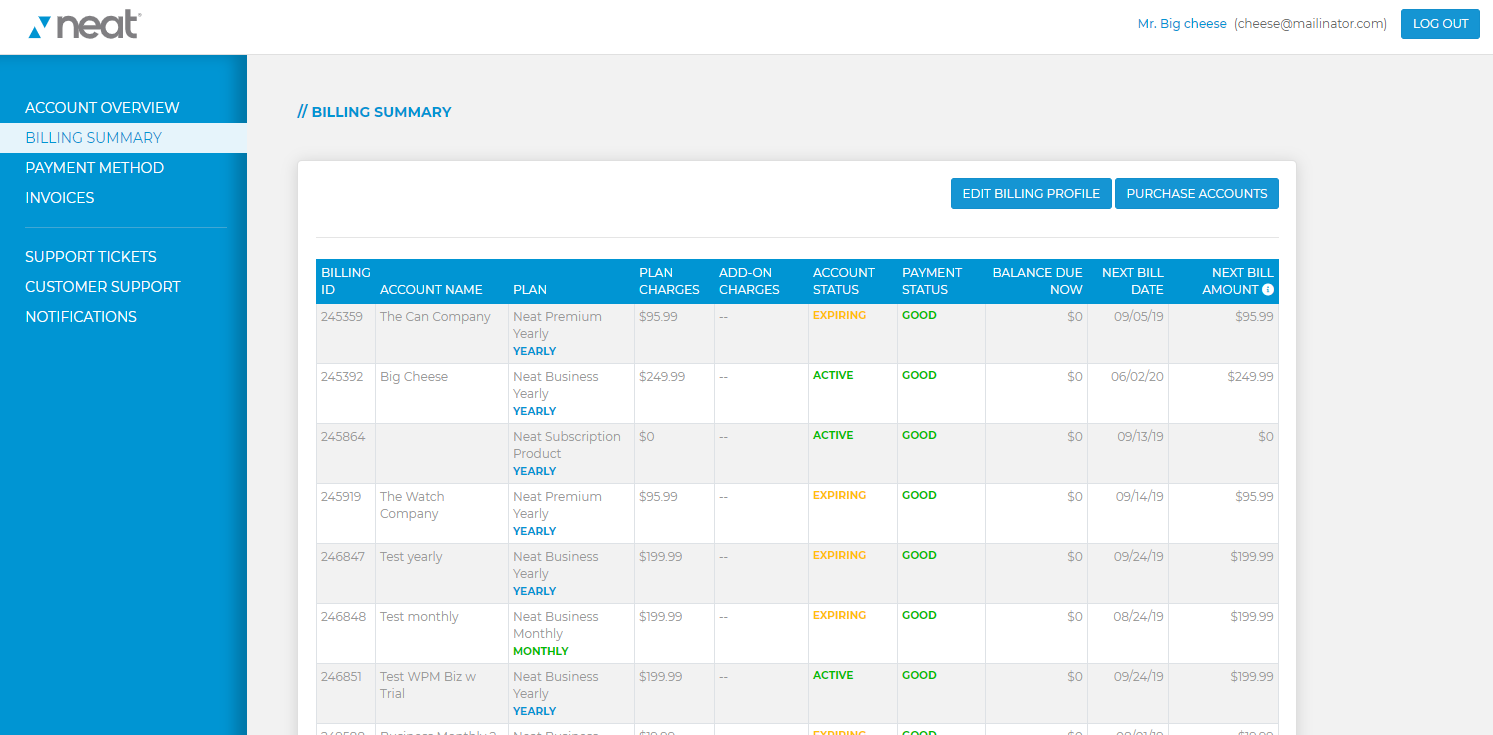The image size is (1493, 735).
Task: Click billing ID 246848
Action: tap(343, 617)
